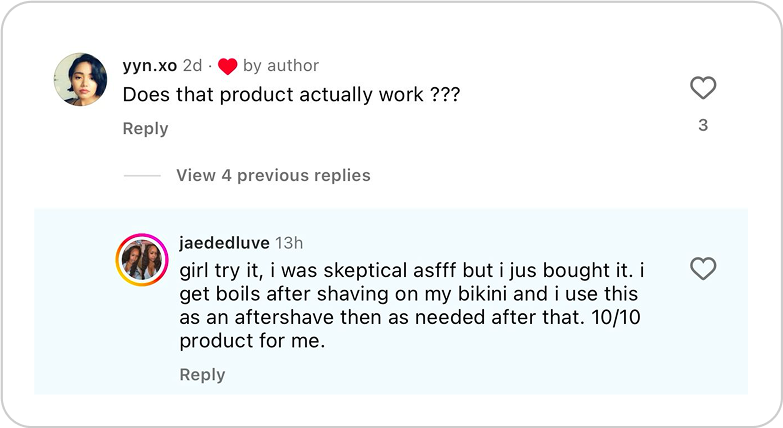
Task: Reply to jaededluve's comment
Action: (202, 374)
